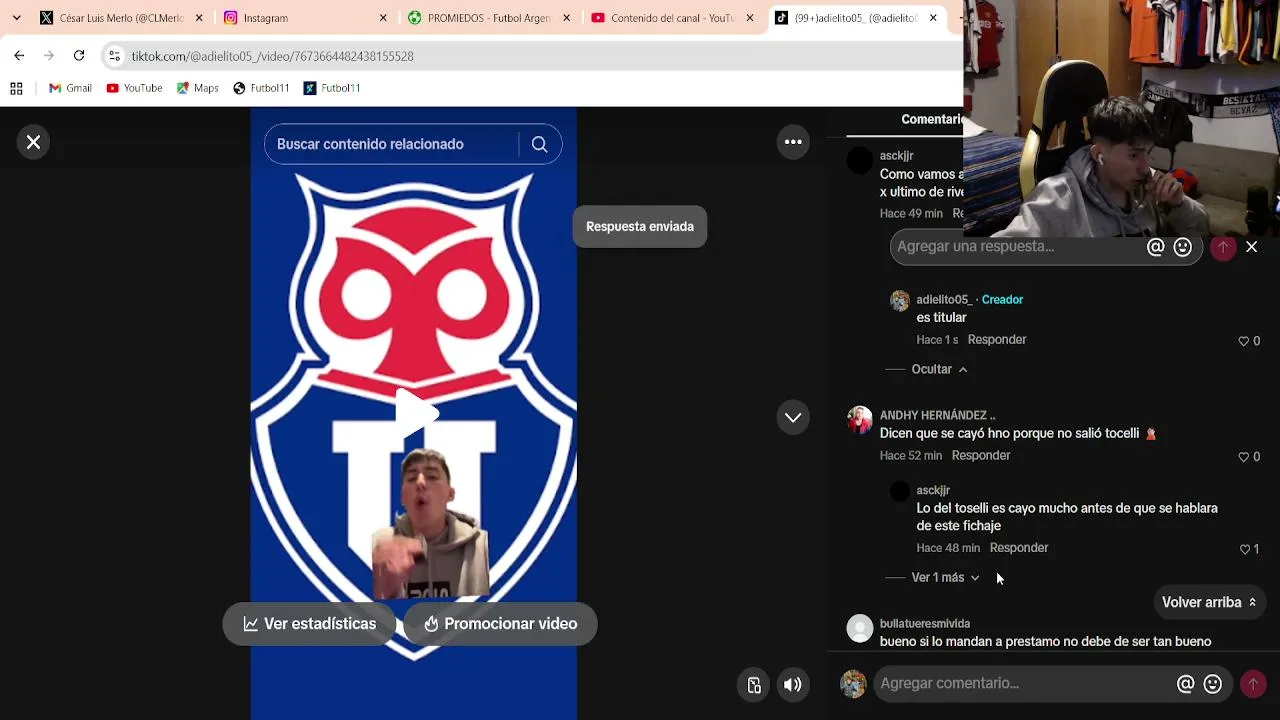The width and height of the screenshot is (1280, 720).
Task: Open bullatueresmivida's profile name
Action: click(925, 624)
